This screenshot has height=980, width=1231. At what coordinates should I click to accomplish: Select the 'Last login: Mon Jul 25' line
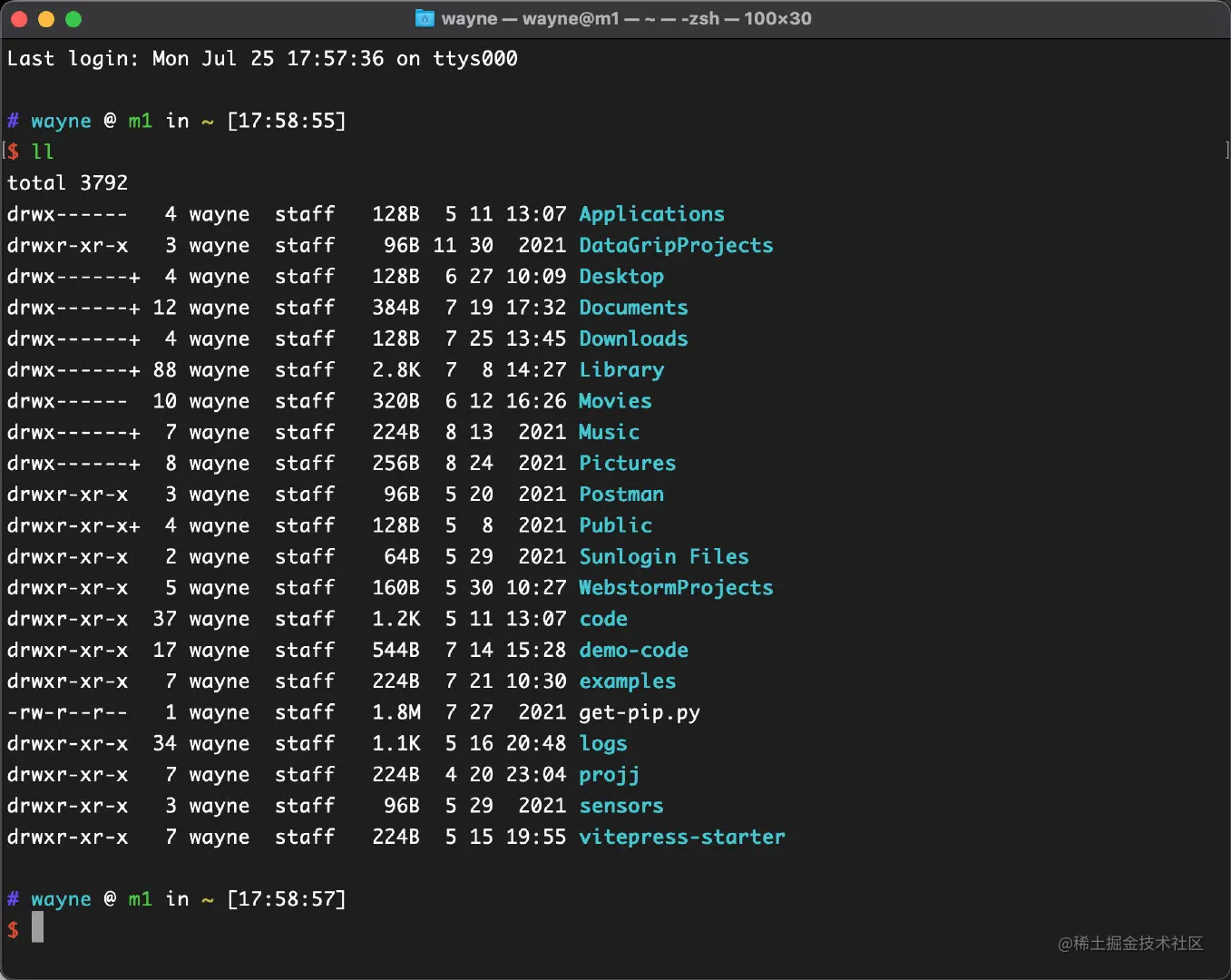tap(262, 59)
